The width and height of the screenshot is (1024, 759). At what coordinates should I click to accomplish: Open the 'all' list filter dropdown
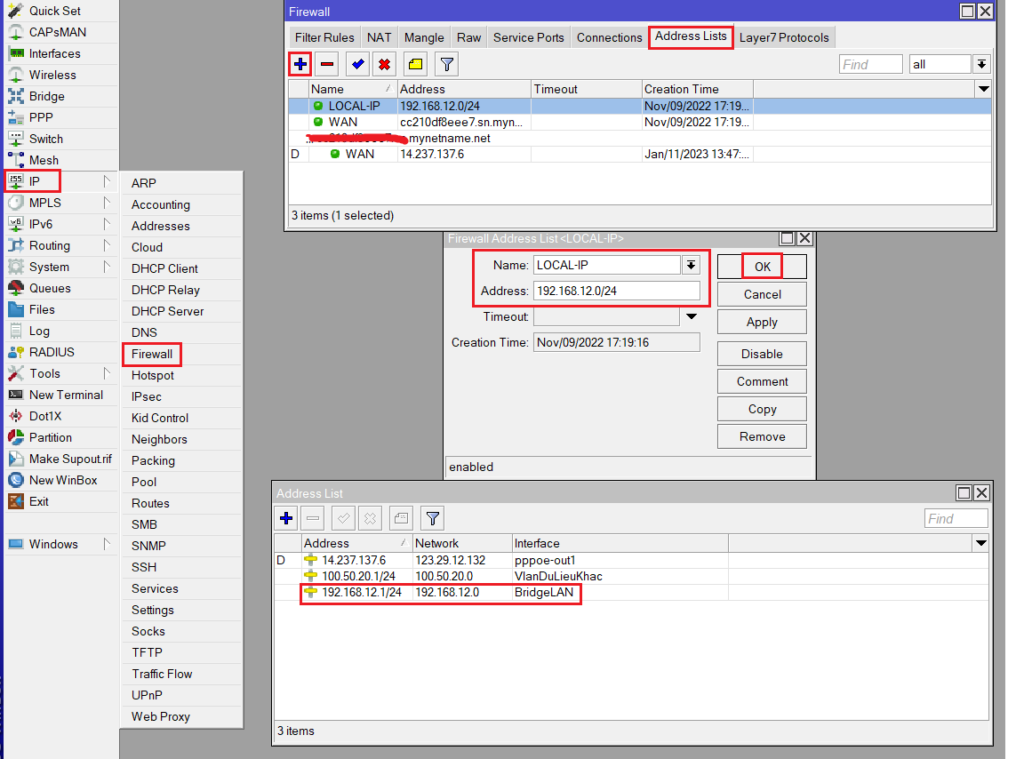point(981,64)
